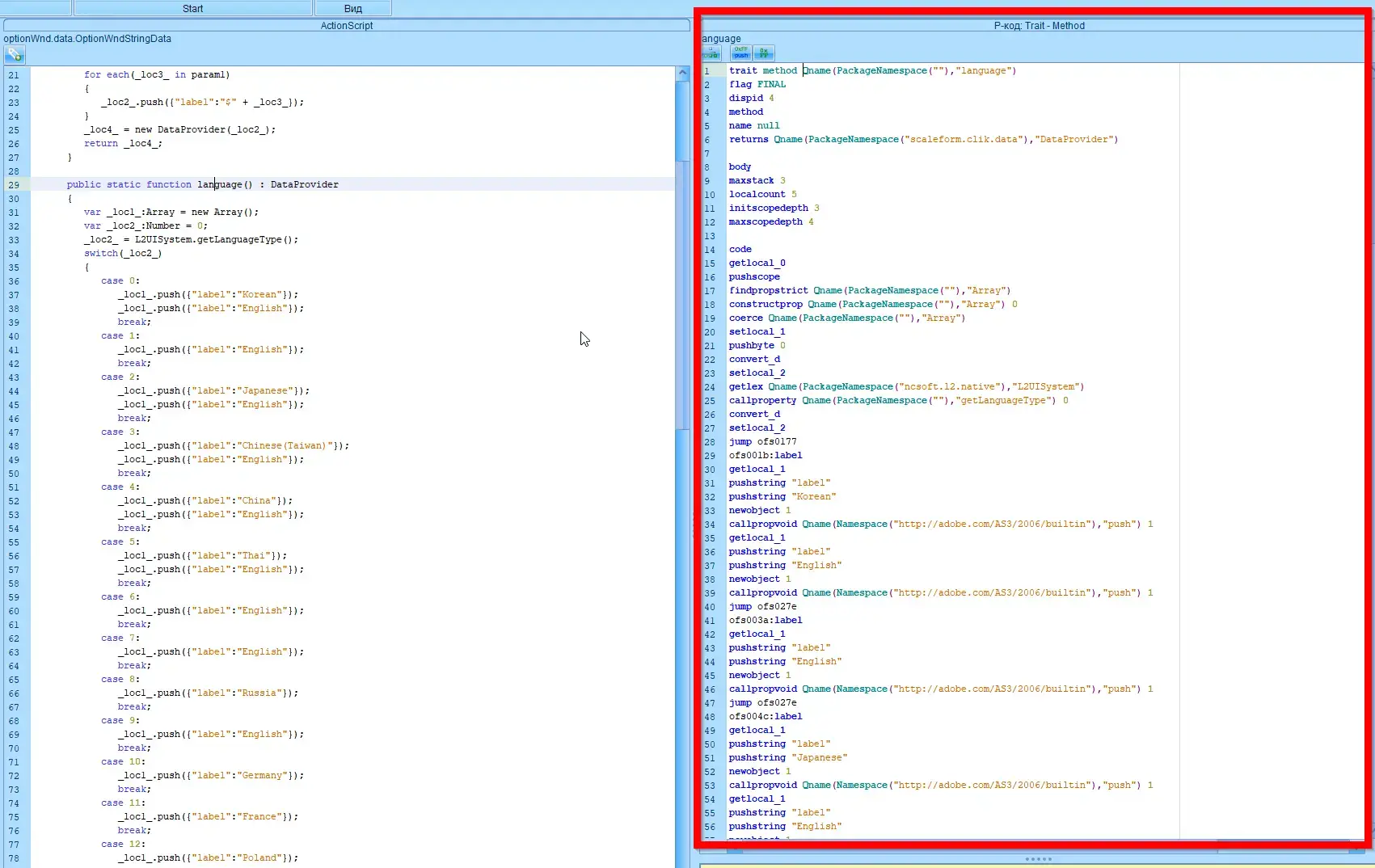Click the ActionScript scrollbar up arrow
1375x868 pixels.
click(682, 73)
